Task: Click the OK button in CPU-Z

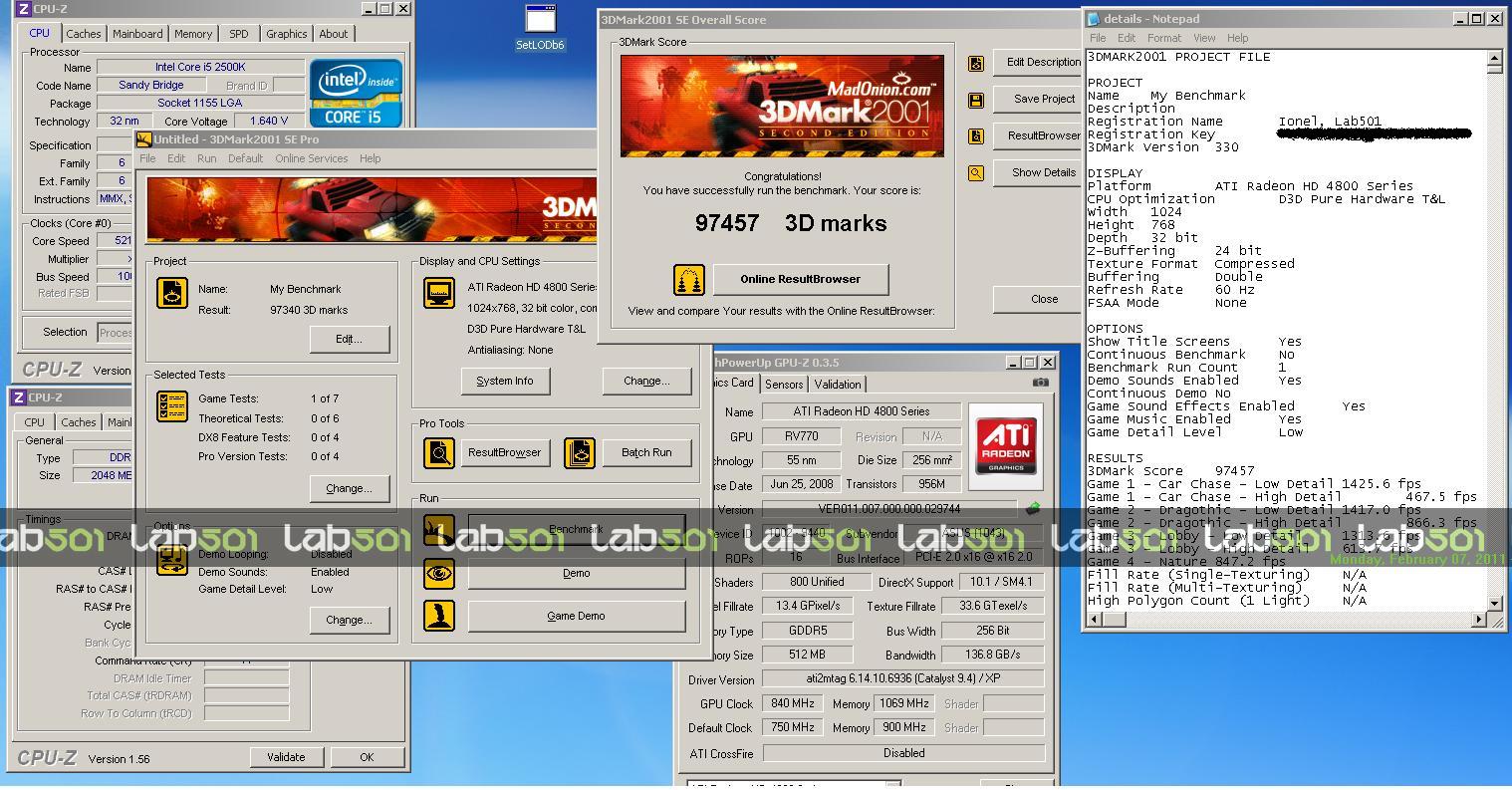Action: pos(367,757)
